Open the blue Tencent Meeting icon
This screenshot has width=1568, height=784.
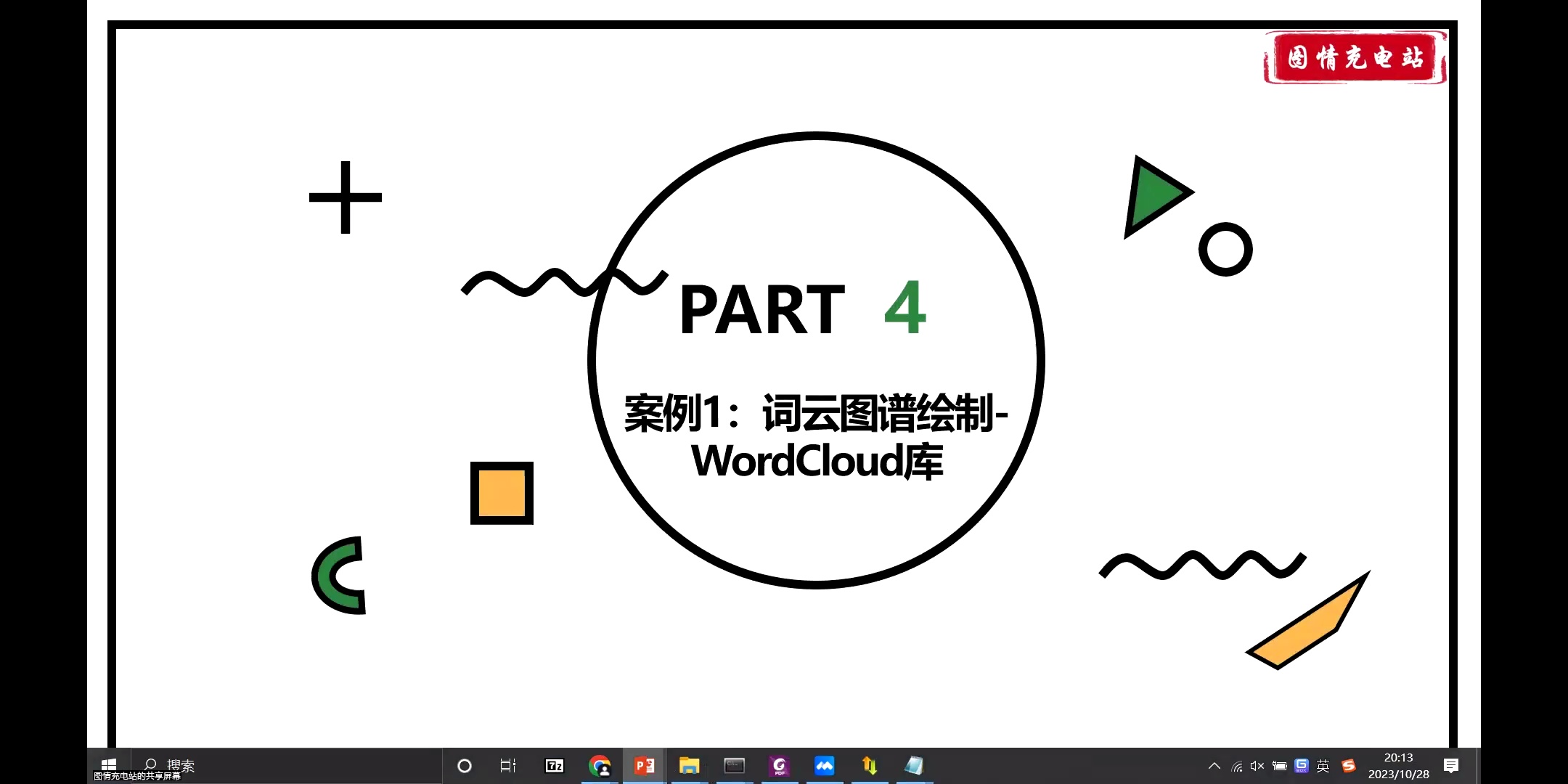(x=824, y=766)
